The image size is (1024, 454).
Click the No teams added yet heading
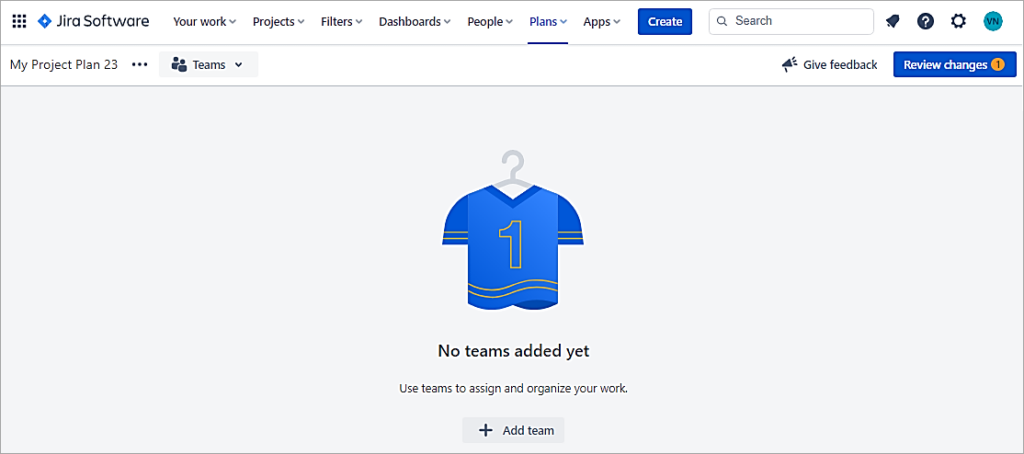point(513,351)
